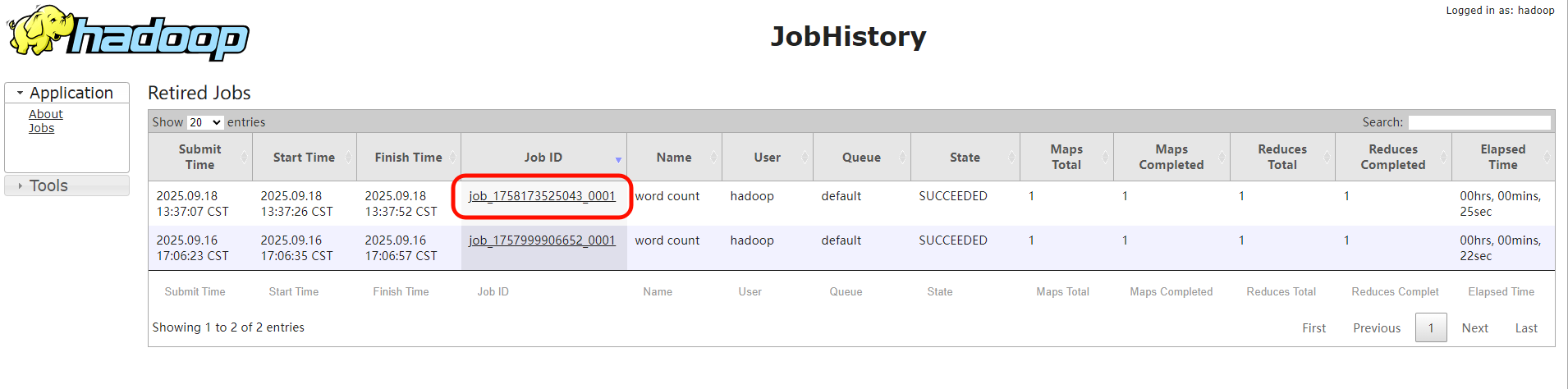
Task: Sort by Finish Time column header
Action: pos(408,157)
